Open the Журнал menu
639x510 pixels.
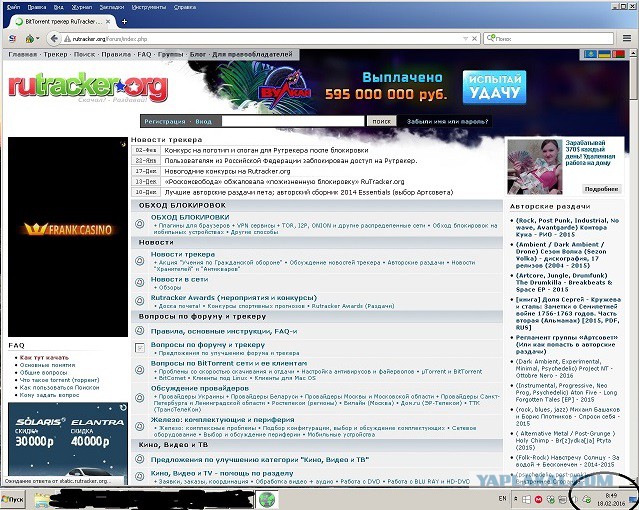tap(82, 7)
